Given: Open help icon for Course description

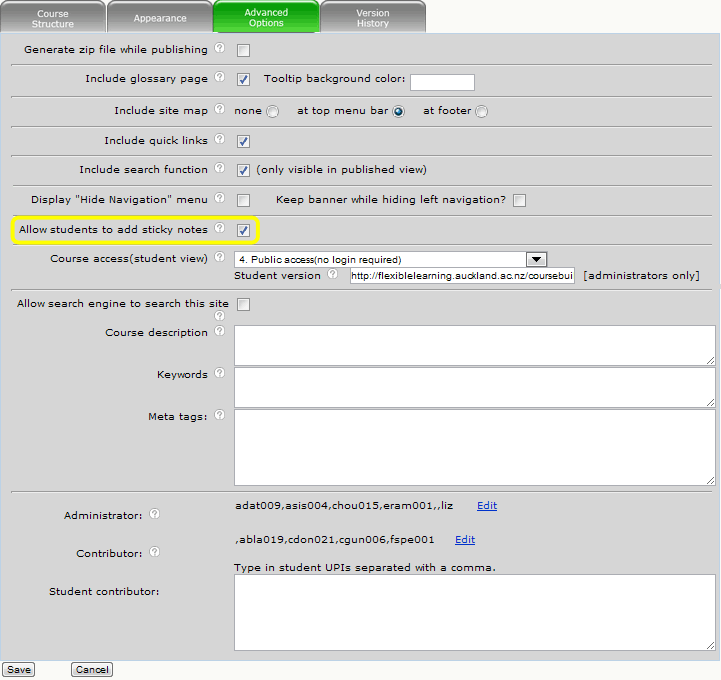Looking at the screenshot, I should (x=220, y=331).
